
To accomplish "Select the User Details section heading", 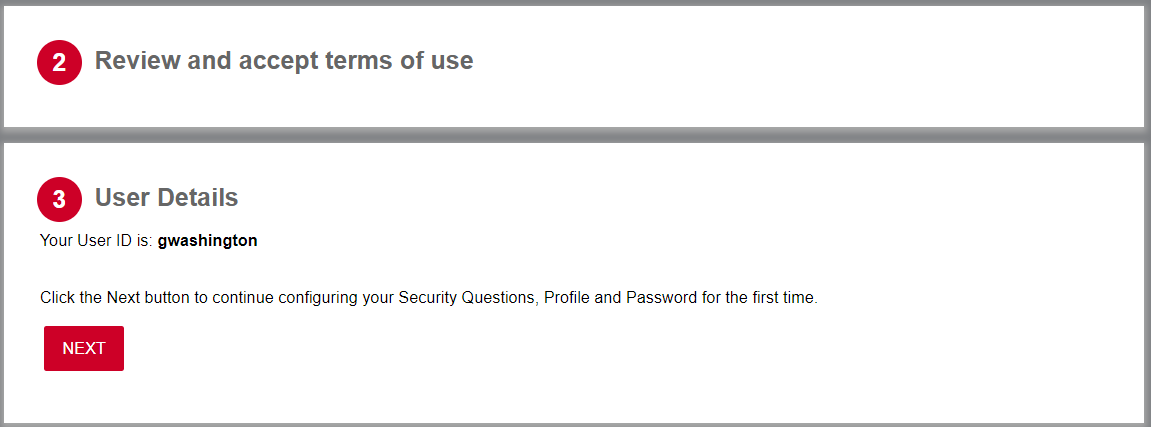I will [x=166, y=198].
